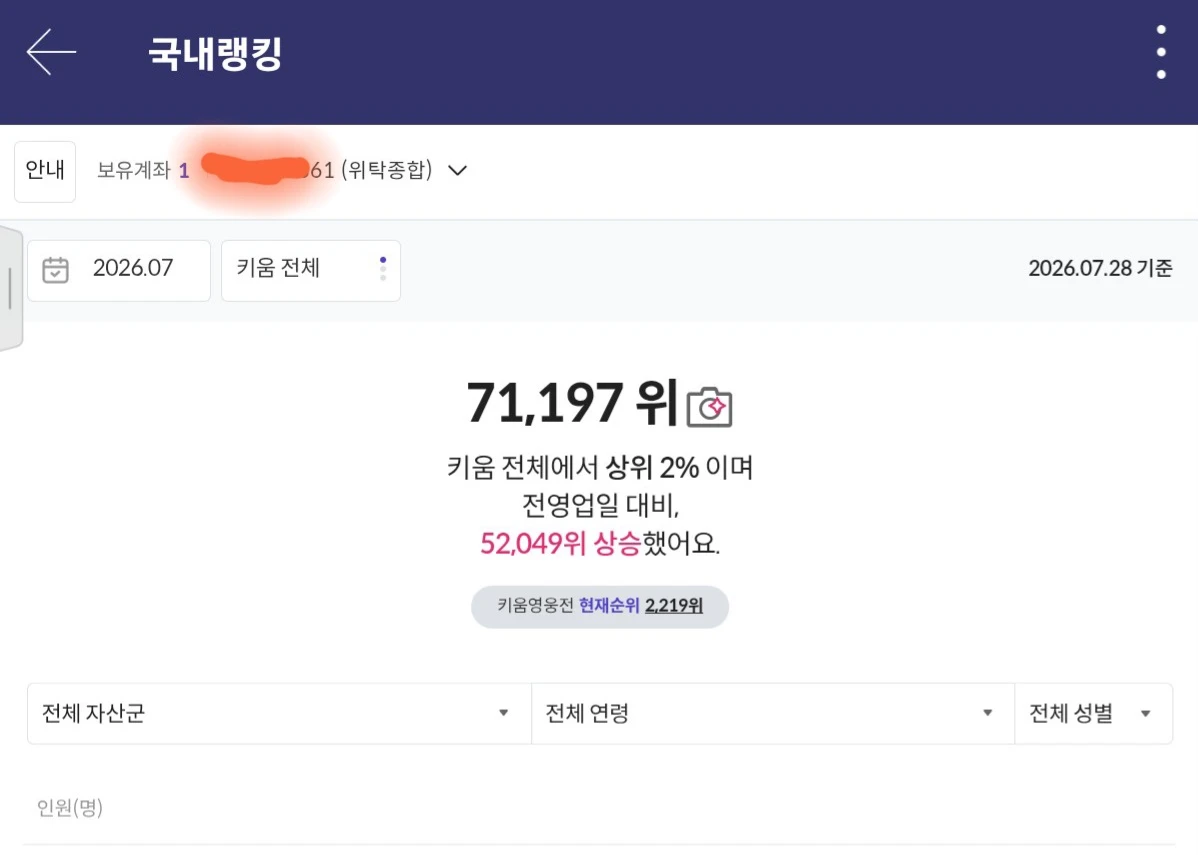The width and height of the screenshot is (1198, 855).
Task: Pull open the left edge drawer handle
Action: tap(11, 288)
